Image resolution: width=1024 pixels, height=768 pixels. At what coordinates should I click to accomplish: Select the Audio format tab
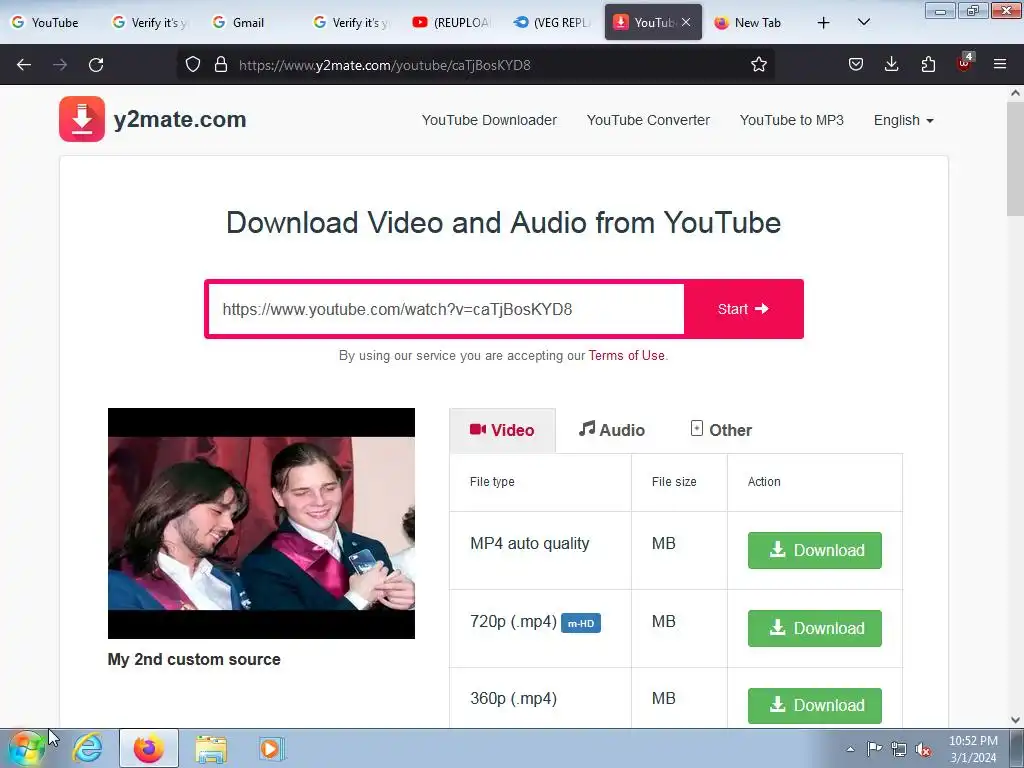(612, 430)
